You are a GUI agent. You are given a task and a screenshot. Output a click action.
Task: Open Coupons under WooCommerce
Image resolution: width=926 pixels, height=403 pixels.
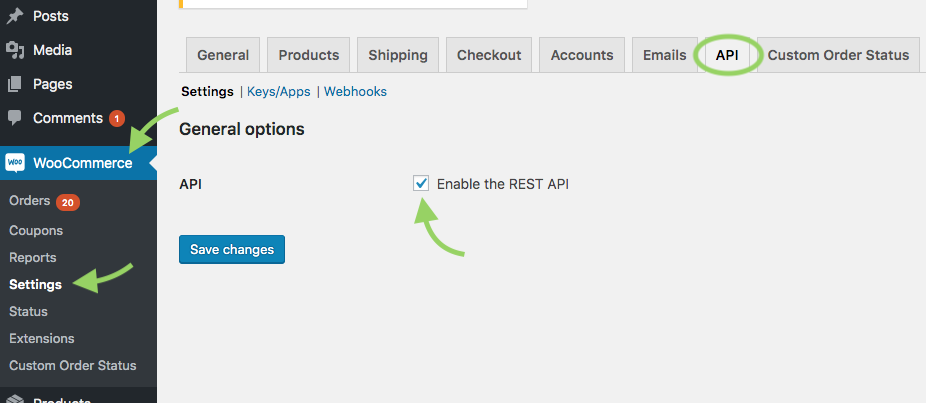coord(36,230)
